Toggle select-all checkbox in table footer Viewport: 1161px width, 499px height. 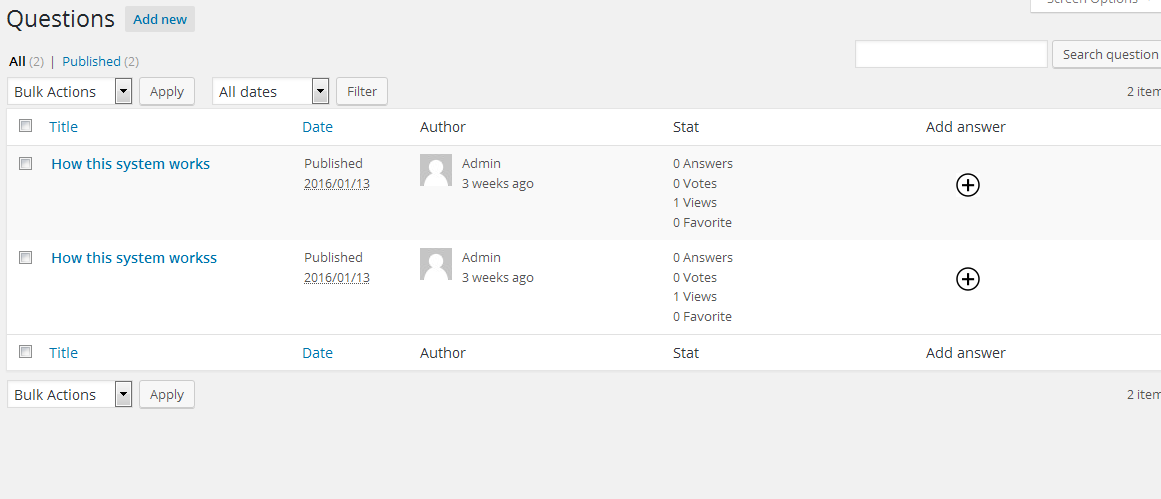26,352
